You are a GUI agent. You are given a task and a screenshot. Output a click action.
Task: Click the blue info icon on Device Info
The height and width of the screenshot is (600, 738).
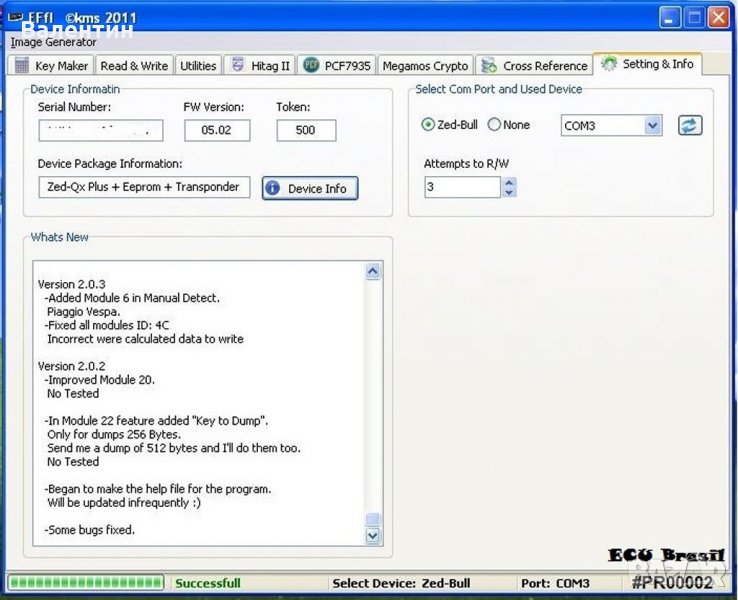coord(273,188)
